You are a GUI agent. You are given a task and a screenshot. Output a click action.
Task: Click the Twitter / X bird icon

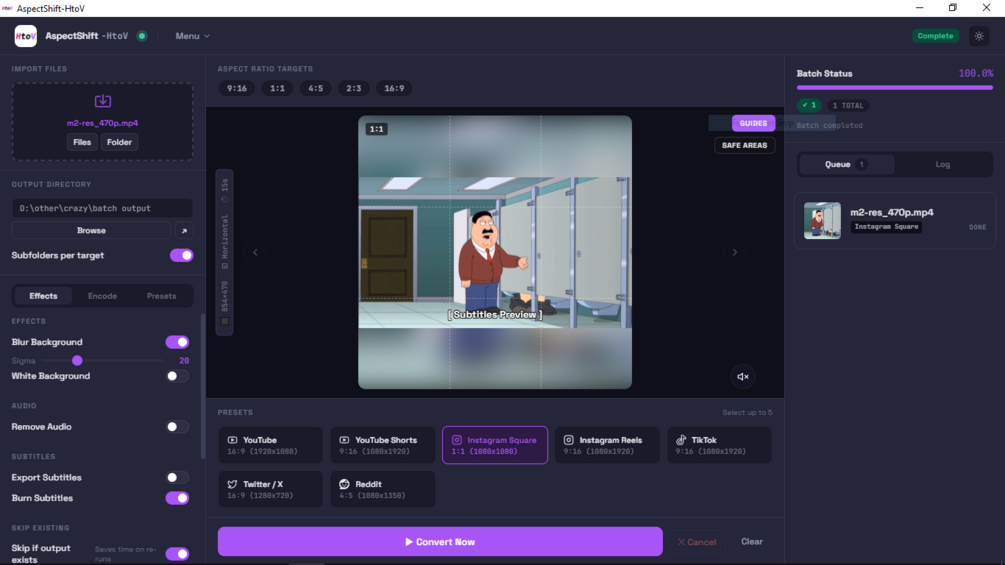click(232, 484)
